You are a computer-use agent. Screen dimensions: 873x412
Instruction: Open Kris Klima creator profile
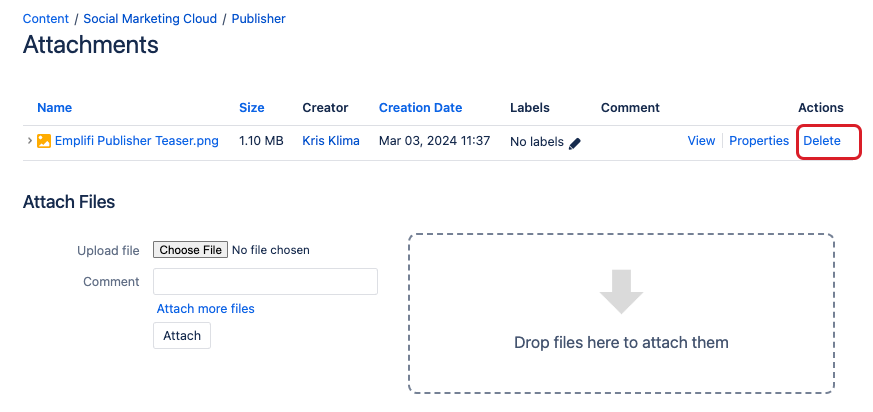[331, 141]
